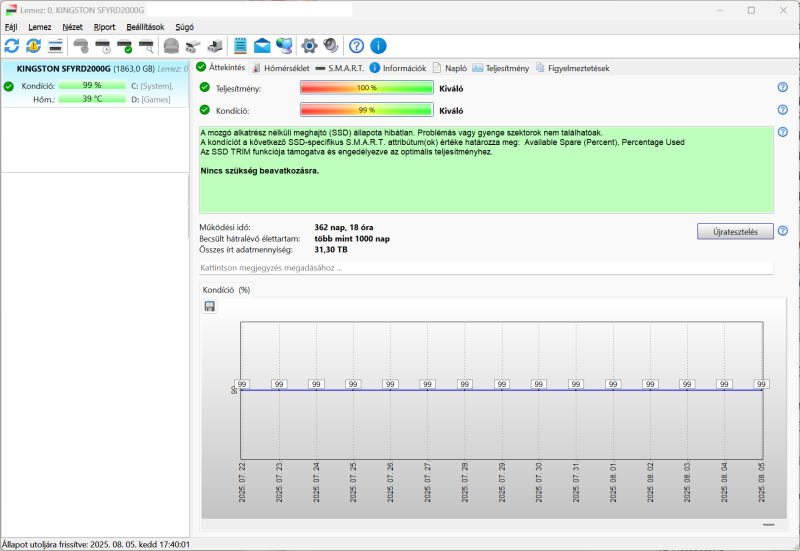Click the disk with clock icon
The image size is (800, 551).
[x=103, y=46]
